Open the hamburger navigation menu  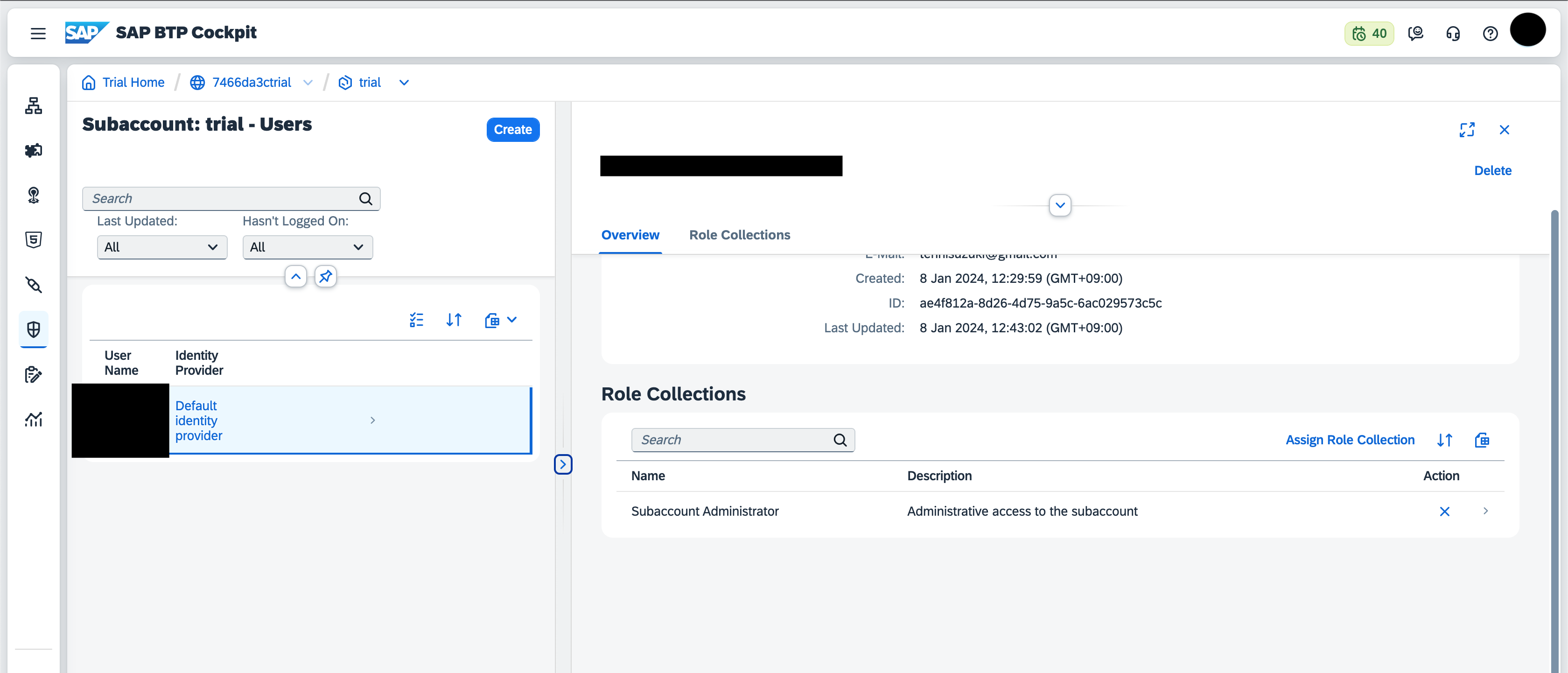pos(38,34)
